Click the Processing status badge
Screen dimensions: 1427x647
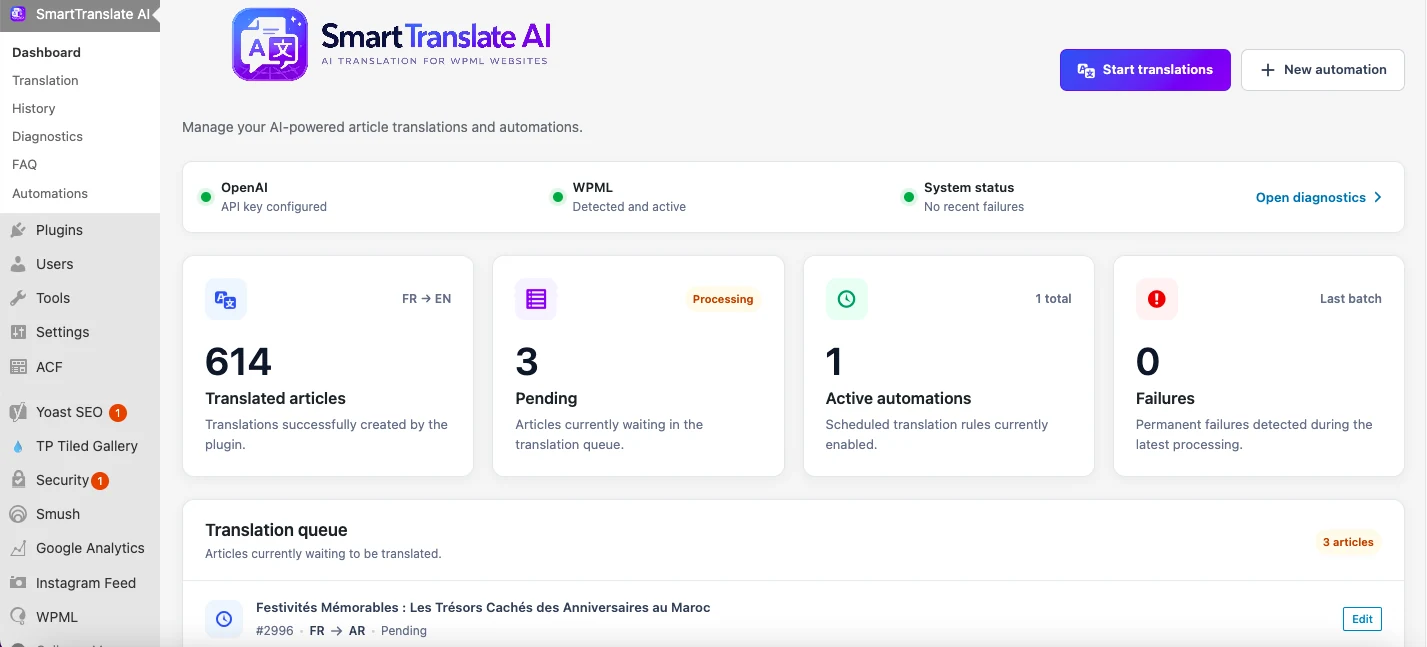(x=723, y=299)
